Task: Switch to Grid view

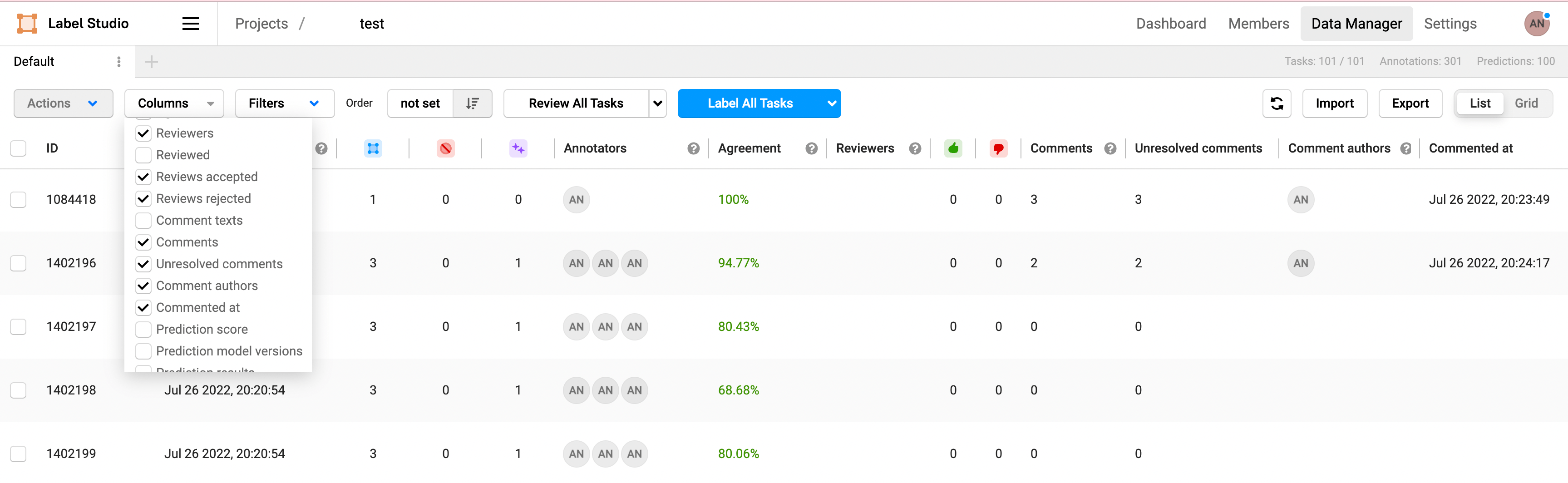Action: 1526,103
